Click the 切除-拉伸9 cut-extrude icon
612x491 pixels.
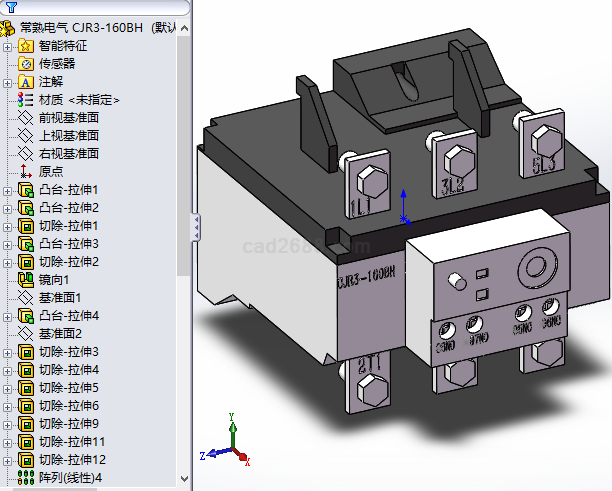(x=26, y=424)
